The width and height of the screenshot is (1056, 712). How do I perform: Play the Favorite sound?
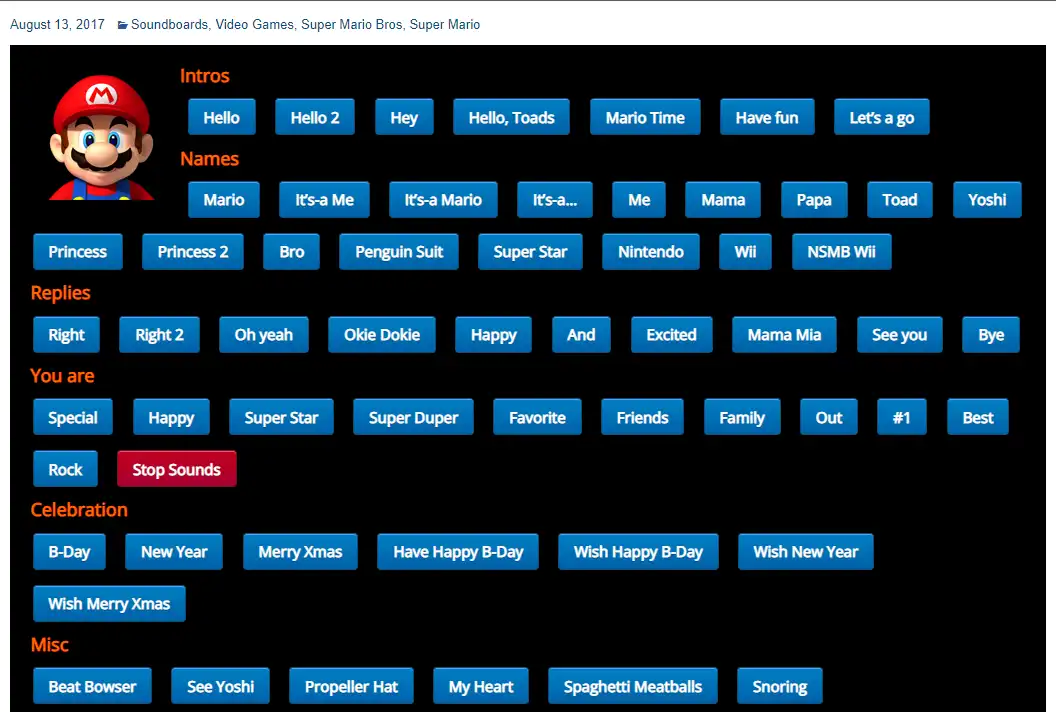click(537, 417)
